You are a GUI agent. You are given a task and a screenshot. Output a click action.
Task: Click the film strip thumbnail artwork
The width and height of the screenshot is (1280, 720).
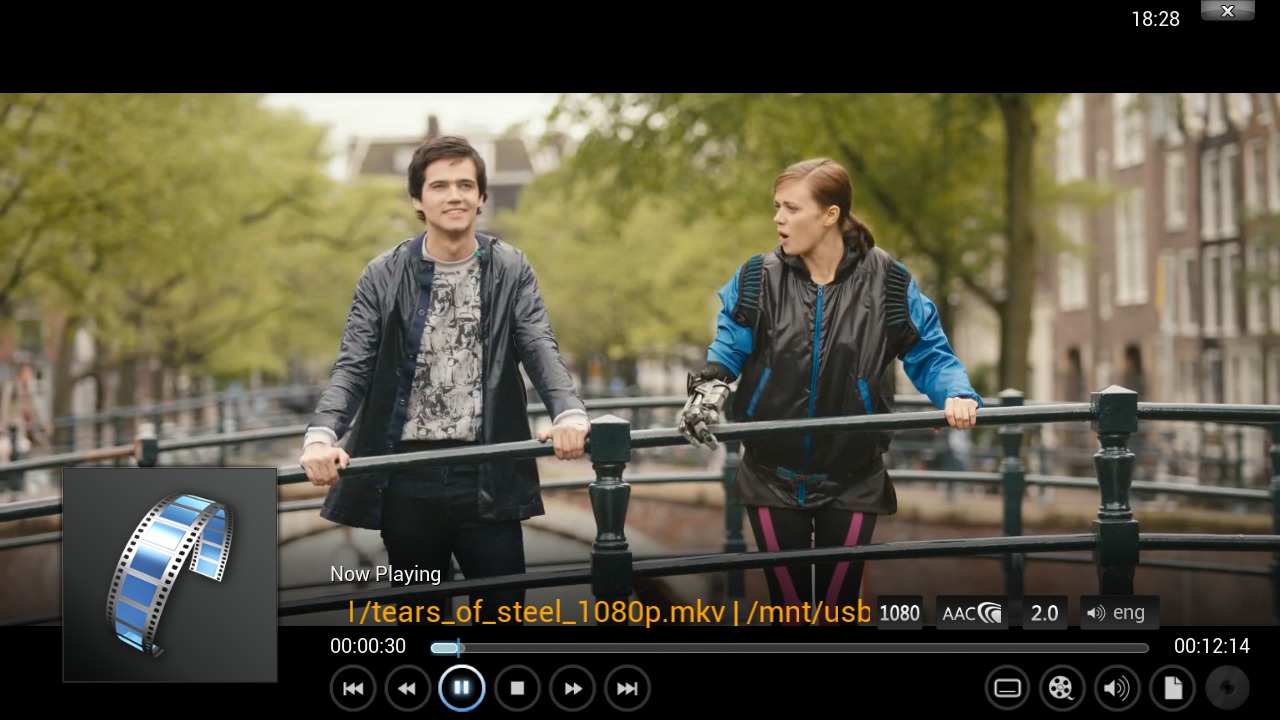[170, 575]
